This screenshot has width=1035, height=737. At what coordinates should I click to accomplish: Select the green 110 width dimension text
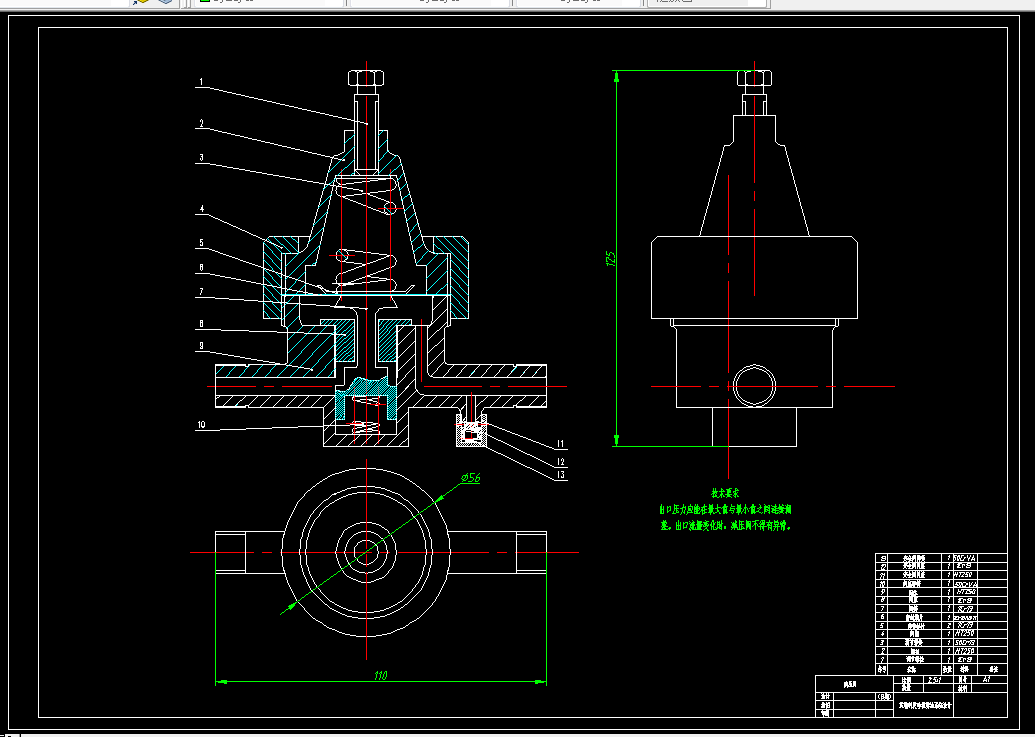click(380, 676)
